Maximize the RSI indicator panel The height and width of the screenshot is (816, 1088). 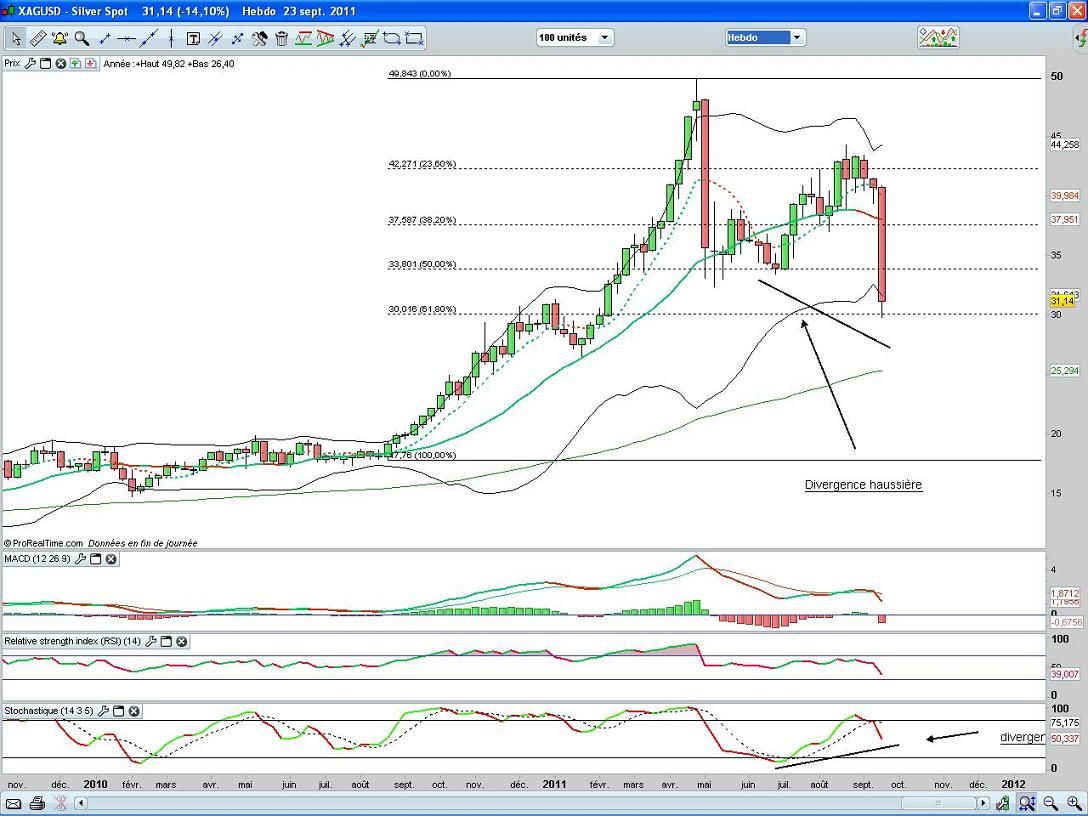pyautogui.click(x=166, y=641)
